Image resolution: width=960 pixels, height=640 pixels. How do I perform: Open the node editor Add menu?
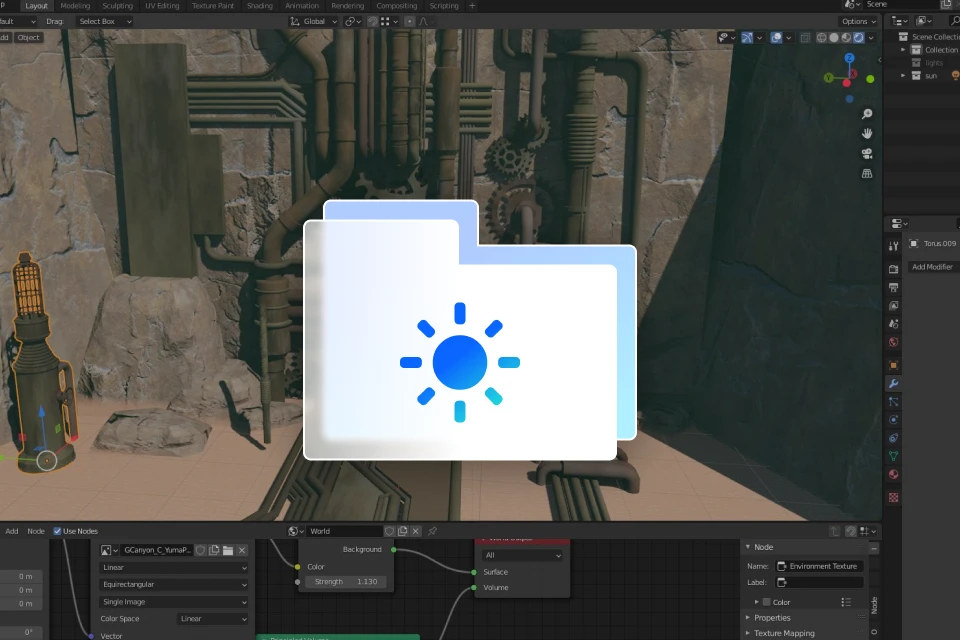click(x=12, y=531)
